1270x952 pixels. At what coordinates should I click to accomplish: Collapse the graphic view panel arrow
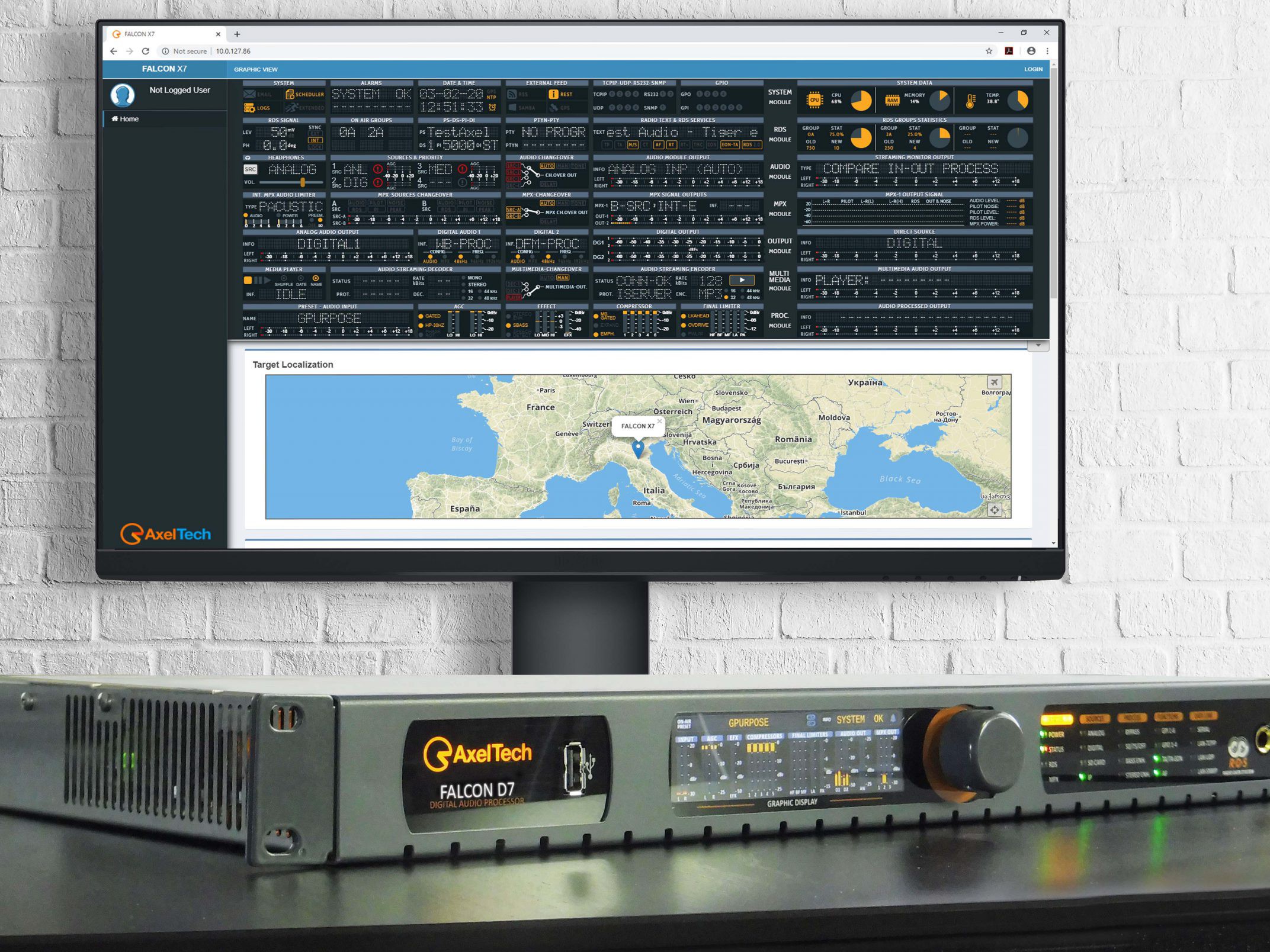1038,345
